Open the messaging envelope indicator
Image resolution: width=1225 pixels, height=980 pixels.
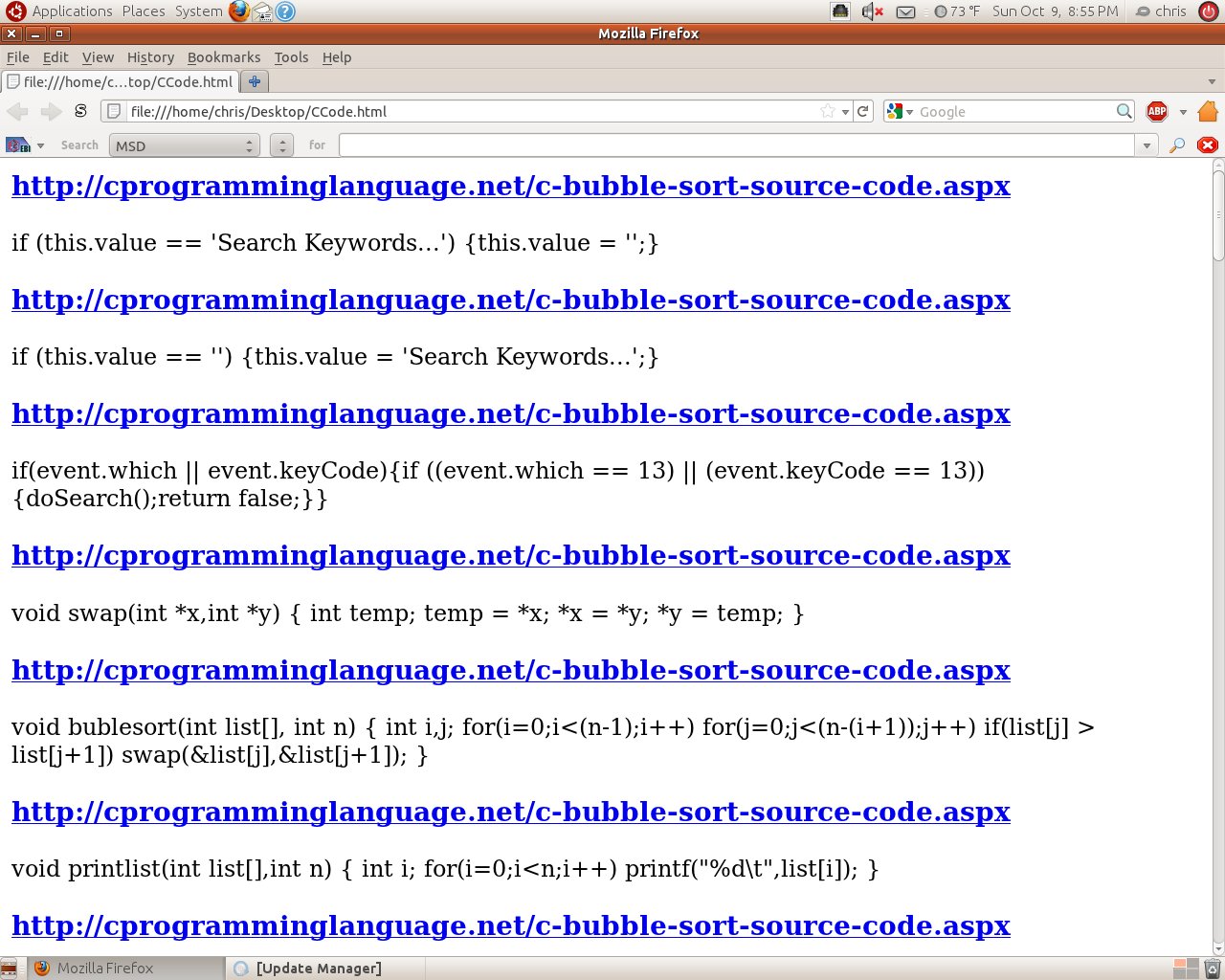[905, 11]
